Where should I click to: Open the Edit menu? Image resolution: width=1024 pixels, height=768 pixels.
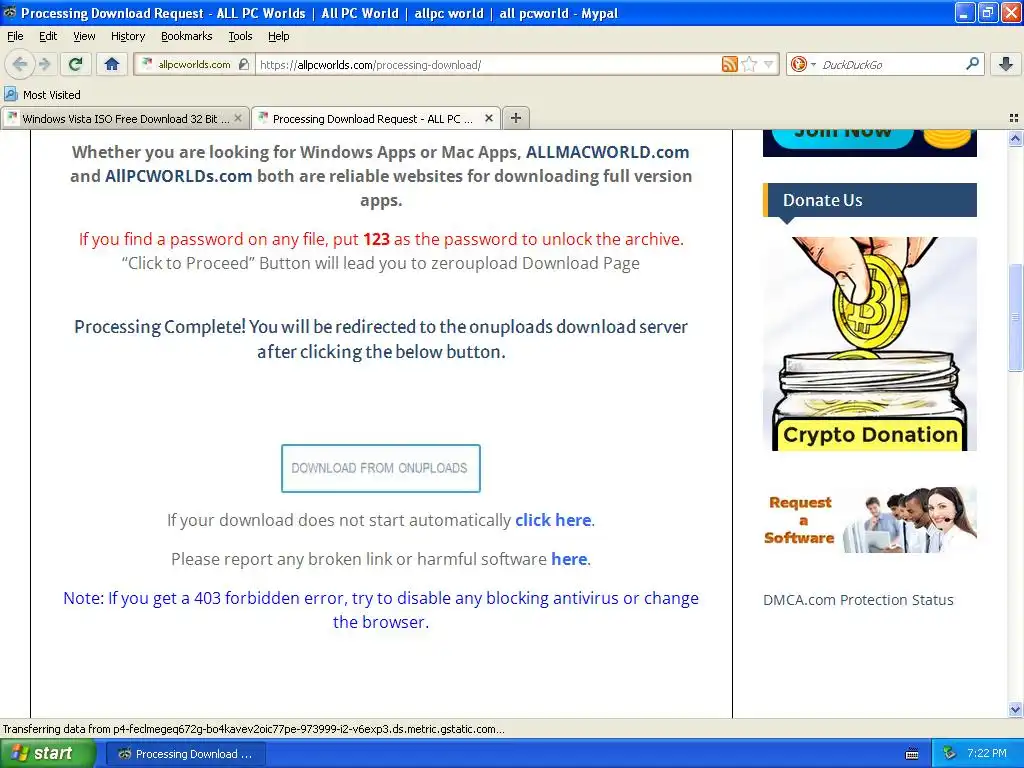point(48,36)
